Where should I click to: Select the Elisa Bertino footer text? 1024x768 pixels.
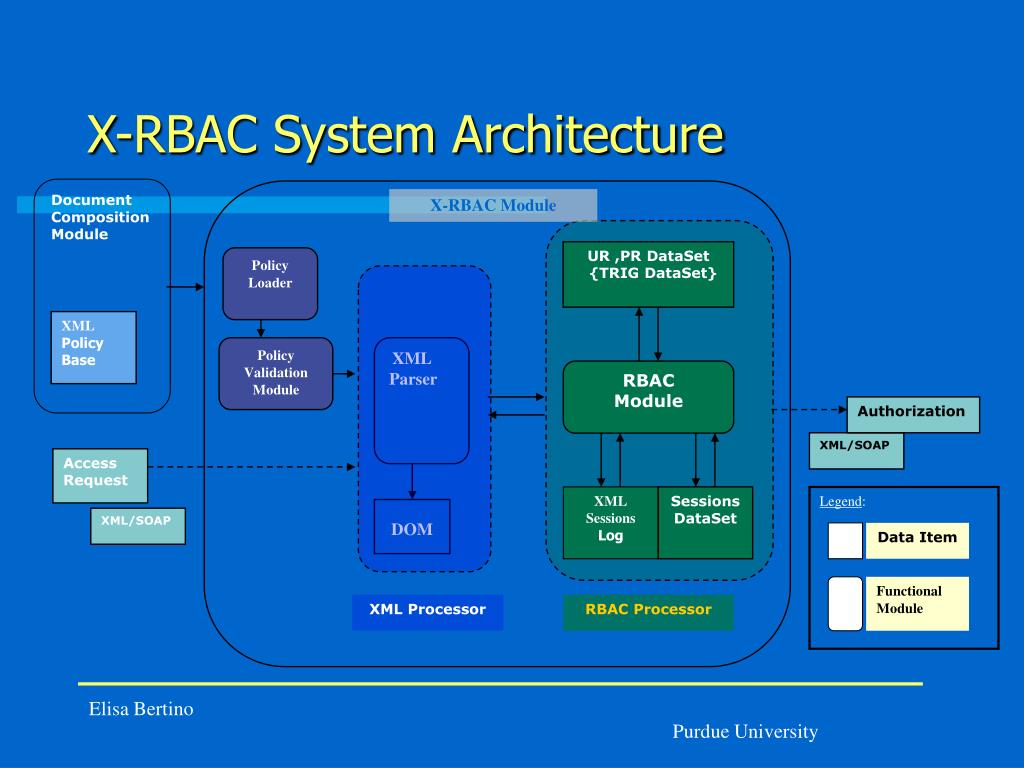tap(141, 709)
